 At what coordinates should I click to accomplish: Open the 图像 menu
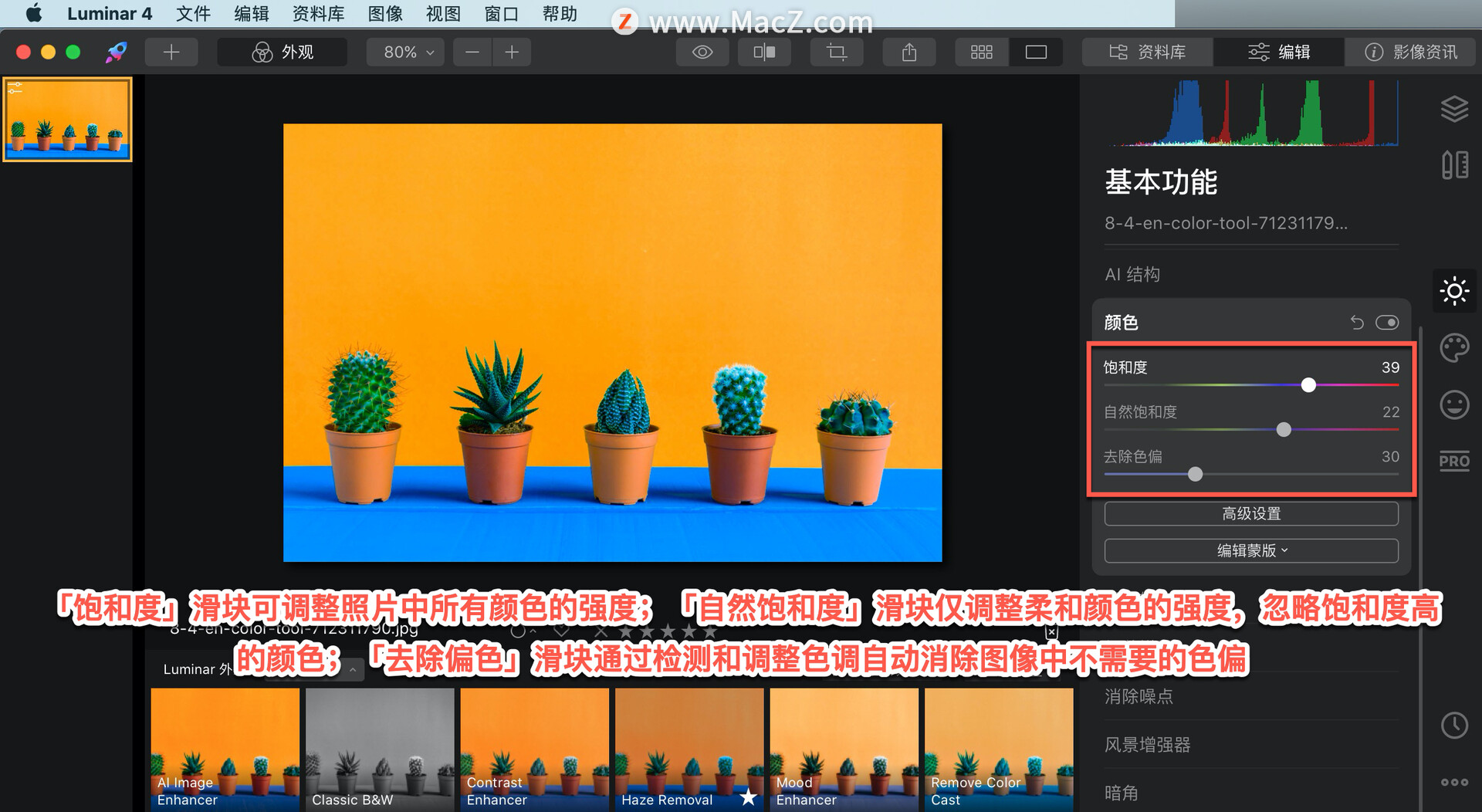[x=385, y=13]
